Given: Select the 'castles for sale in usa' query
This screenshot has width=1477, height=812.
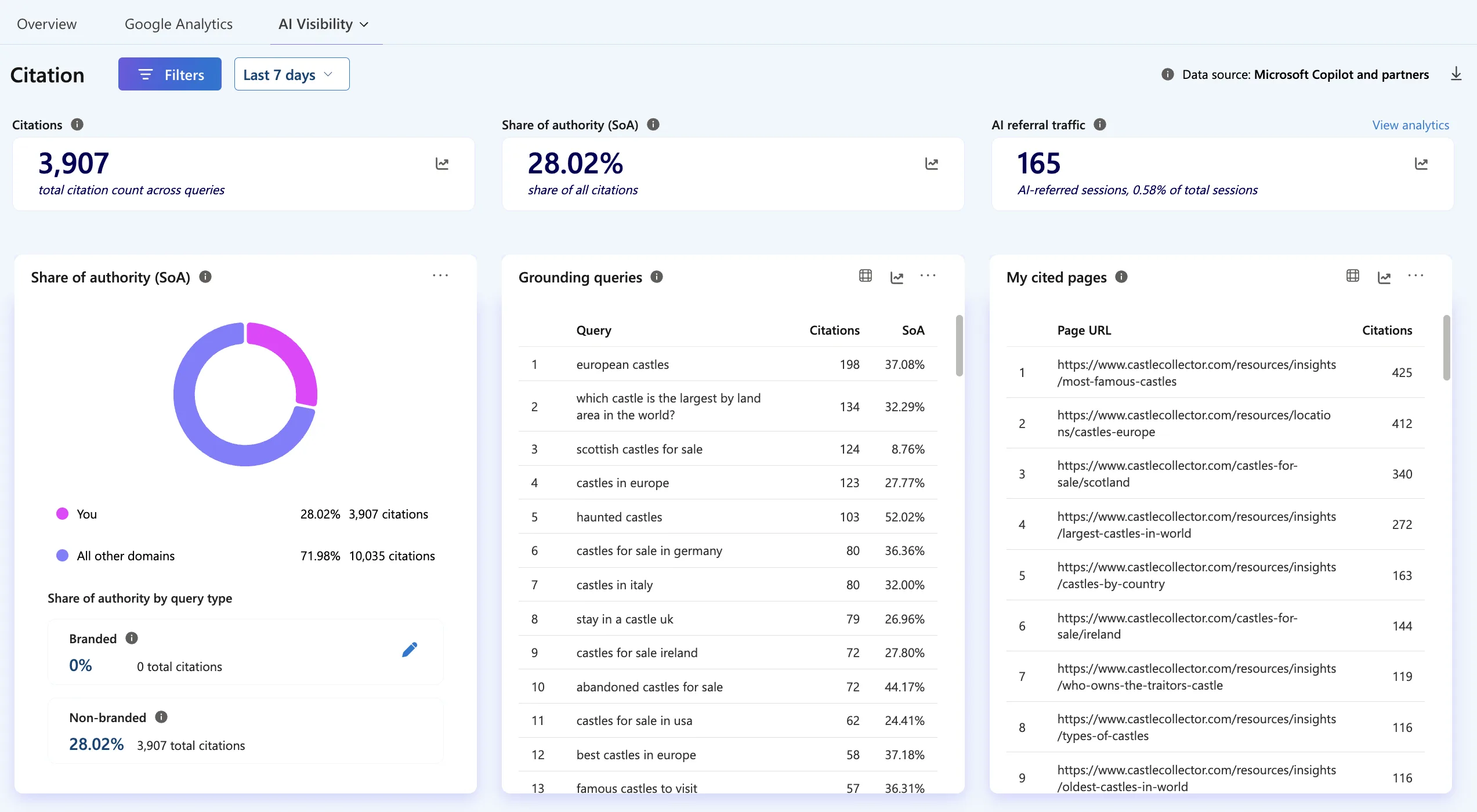Looking at the screenshot, I should (x=727, y=720).
